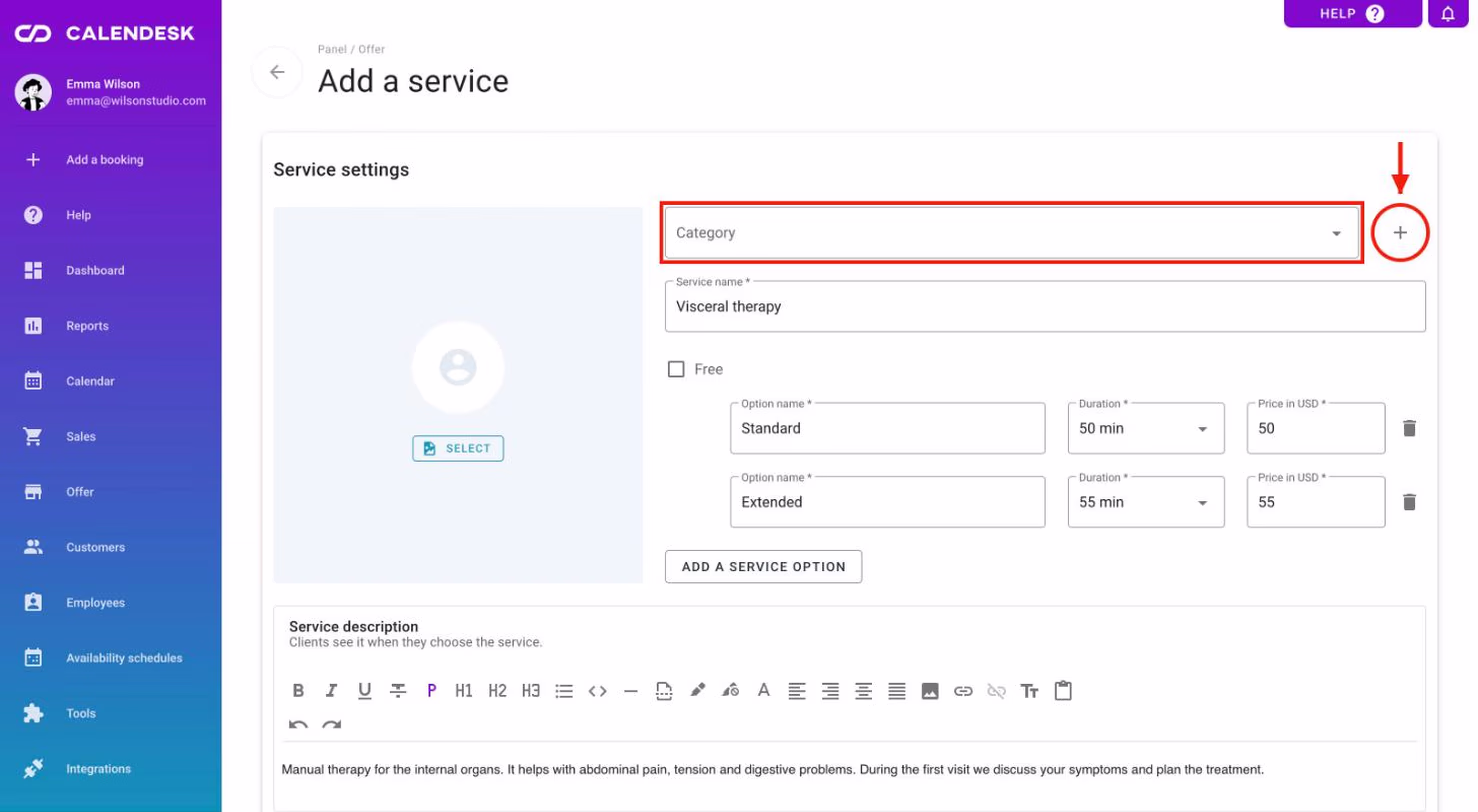The image size is (1478, 812).
Task: Delete the Standard service option
Action: [x=1409, y=428]
